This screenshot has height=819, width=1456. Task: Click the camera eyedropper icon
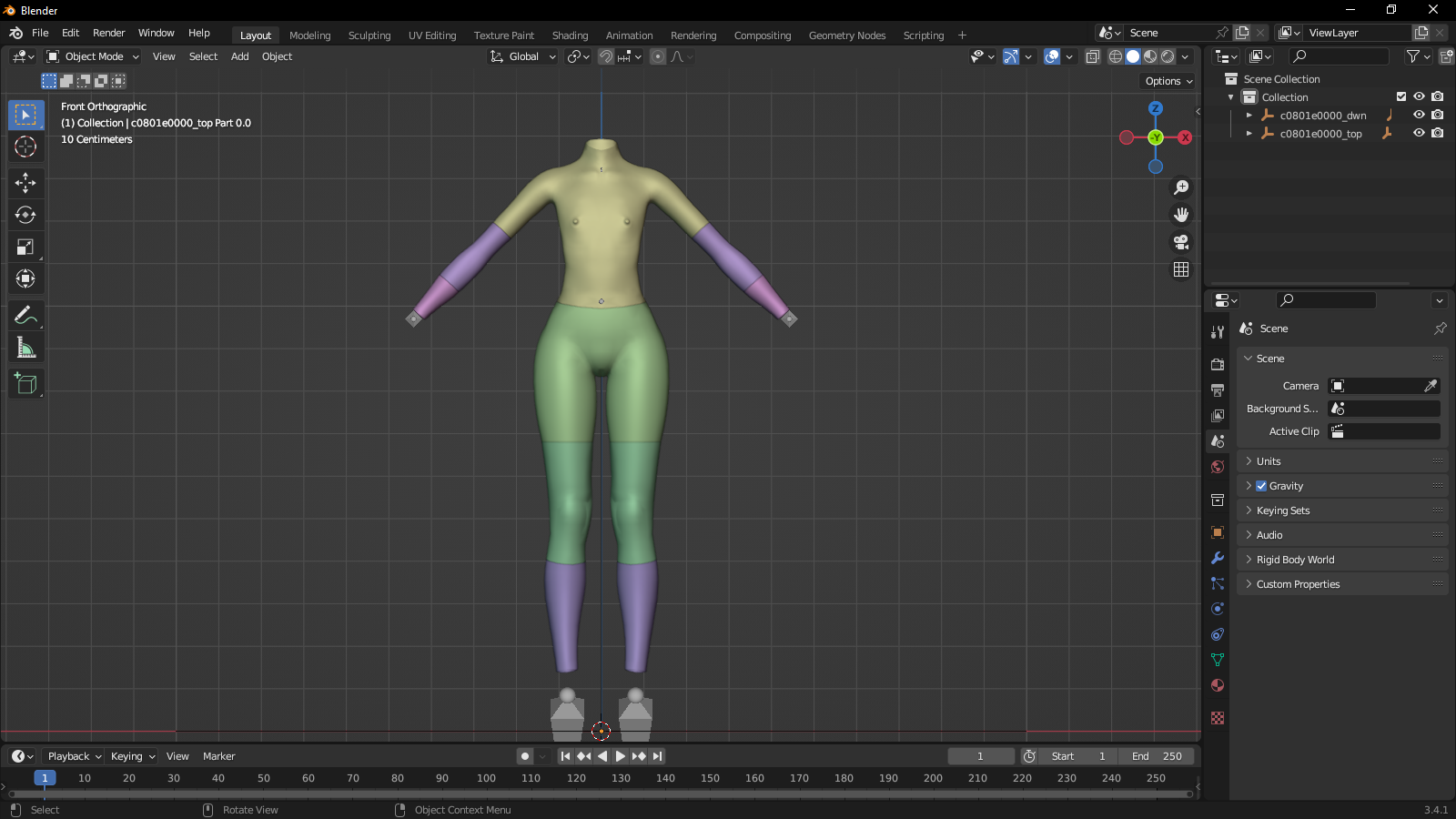1431,386
